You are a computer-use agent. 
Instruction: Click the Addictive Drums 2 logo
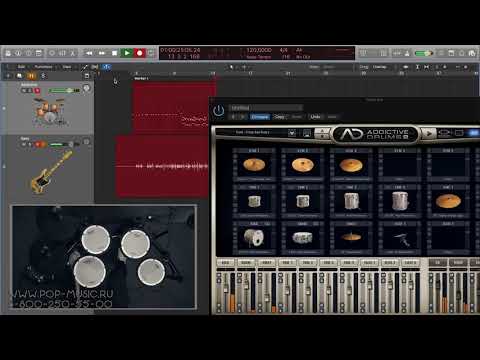pos(375,134)
